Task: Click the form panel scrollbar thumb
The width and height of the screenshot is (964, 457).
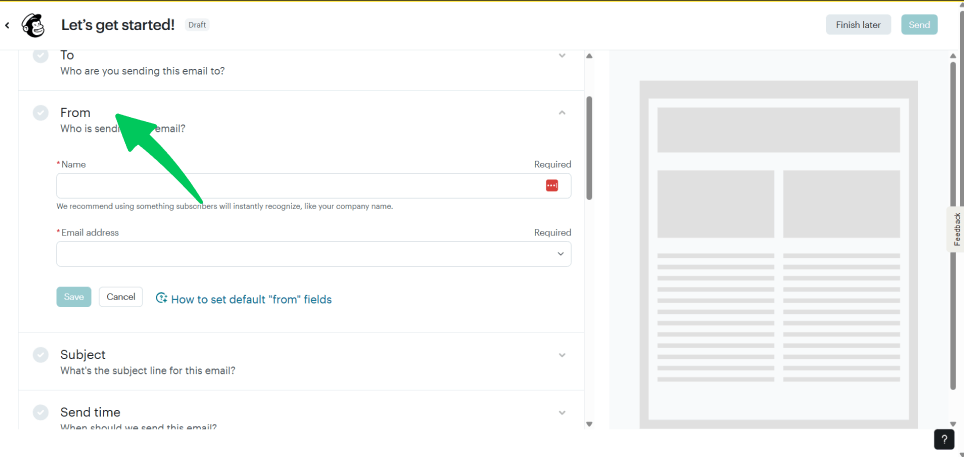Action: coord(589,148)
